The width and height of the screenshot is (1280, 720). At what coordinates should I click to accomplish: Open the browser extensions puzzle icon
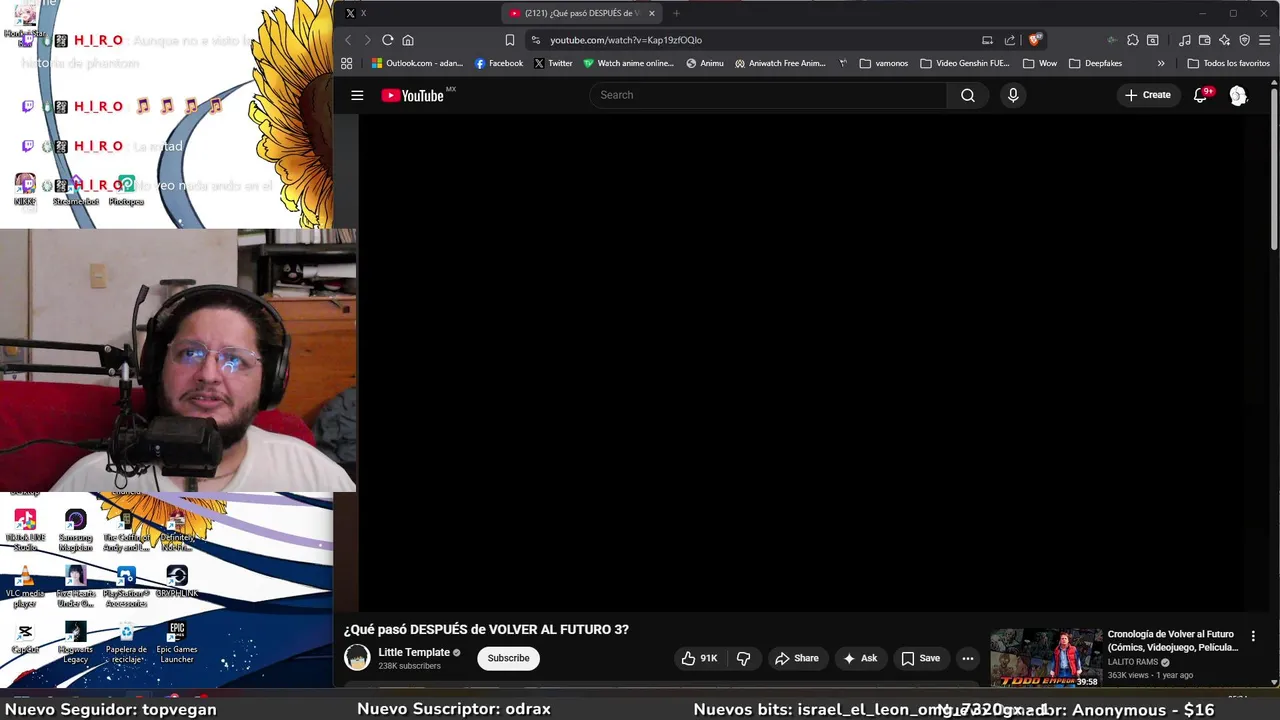1132,40
